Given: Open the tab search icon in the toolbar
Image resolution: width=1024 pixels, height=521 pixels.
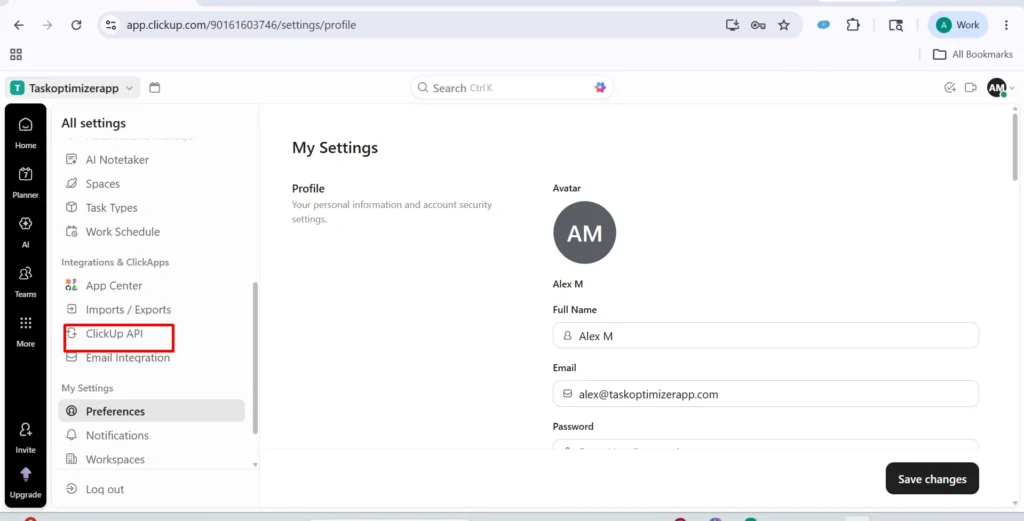Looking at the screenshot, I should (x=896, y=25).
